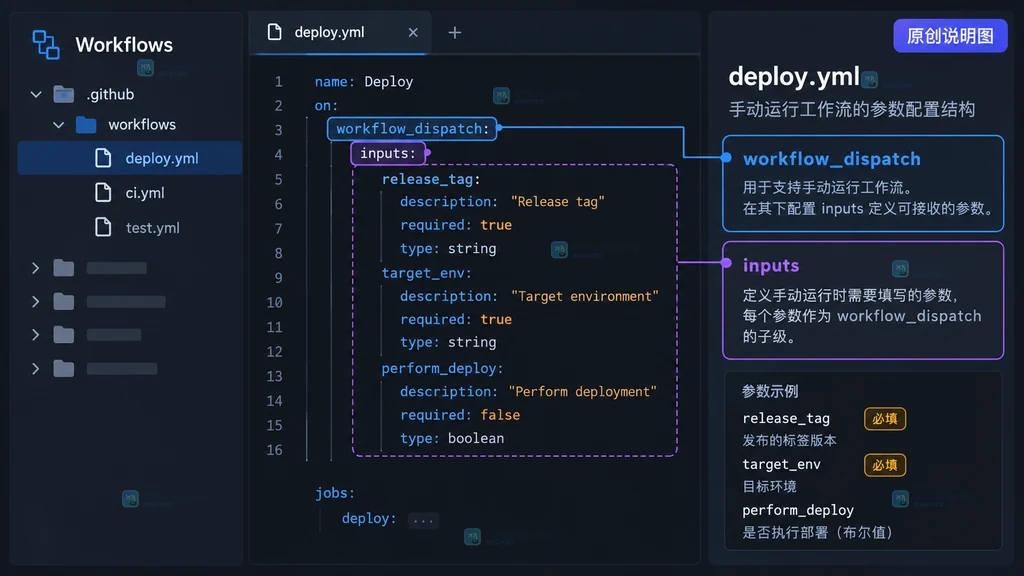Expand the collapsed deploy job ellipsis
Viewport: 1024px width, 576px height.
423,520
